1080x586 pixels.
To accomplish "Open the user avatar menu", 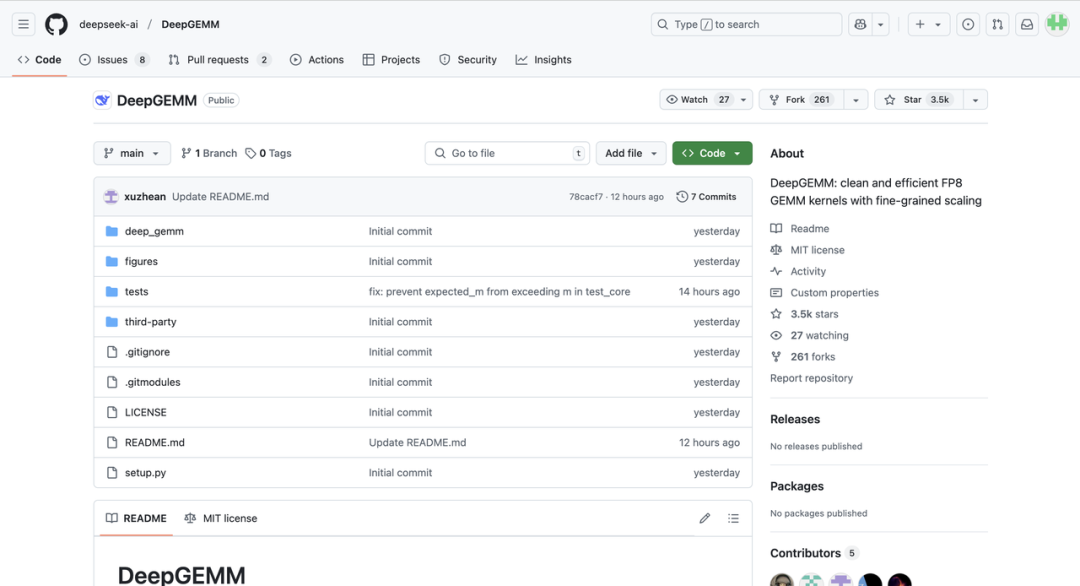I will click(1057, 24).
